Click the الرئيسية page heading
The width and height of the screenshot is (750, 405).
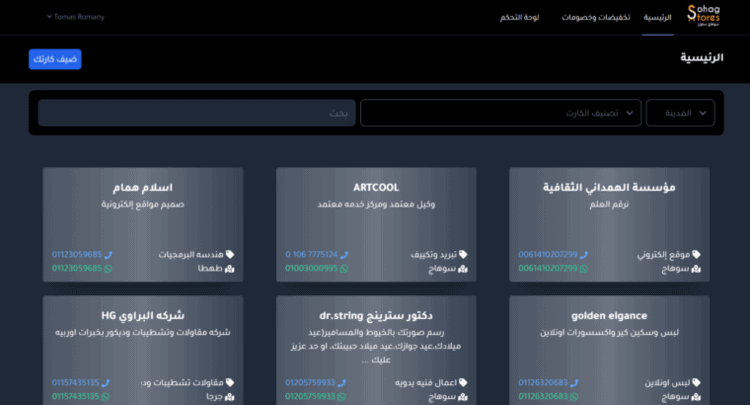(x=702, y=58)
